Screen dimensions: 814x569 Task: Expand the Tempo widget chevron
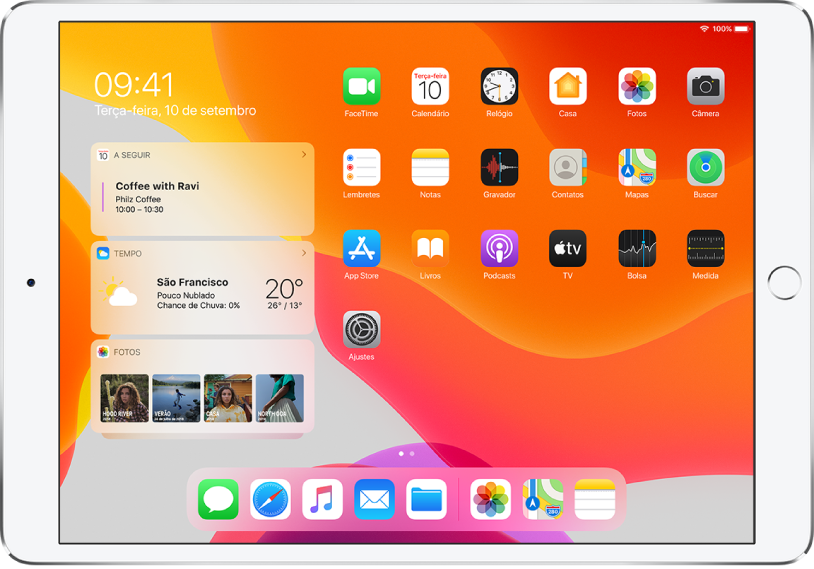coord(304,253)
